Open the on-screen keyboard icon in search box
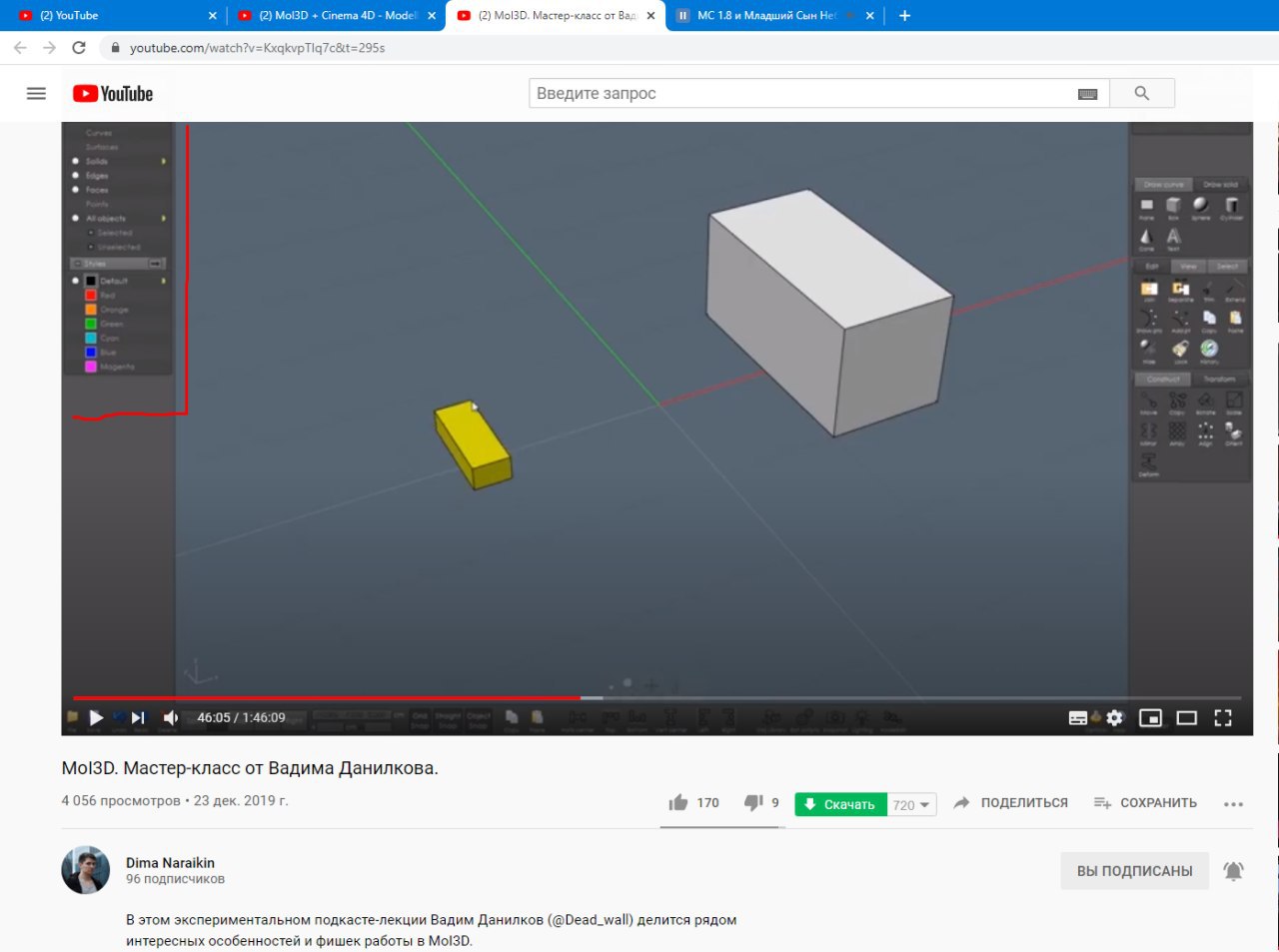 [1088, 94]
